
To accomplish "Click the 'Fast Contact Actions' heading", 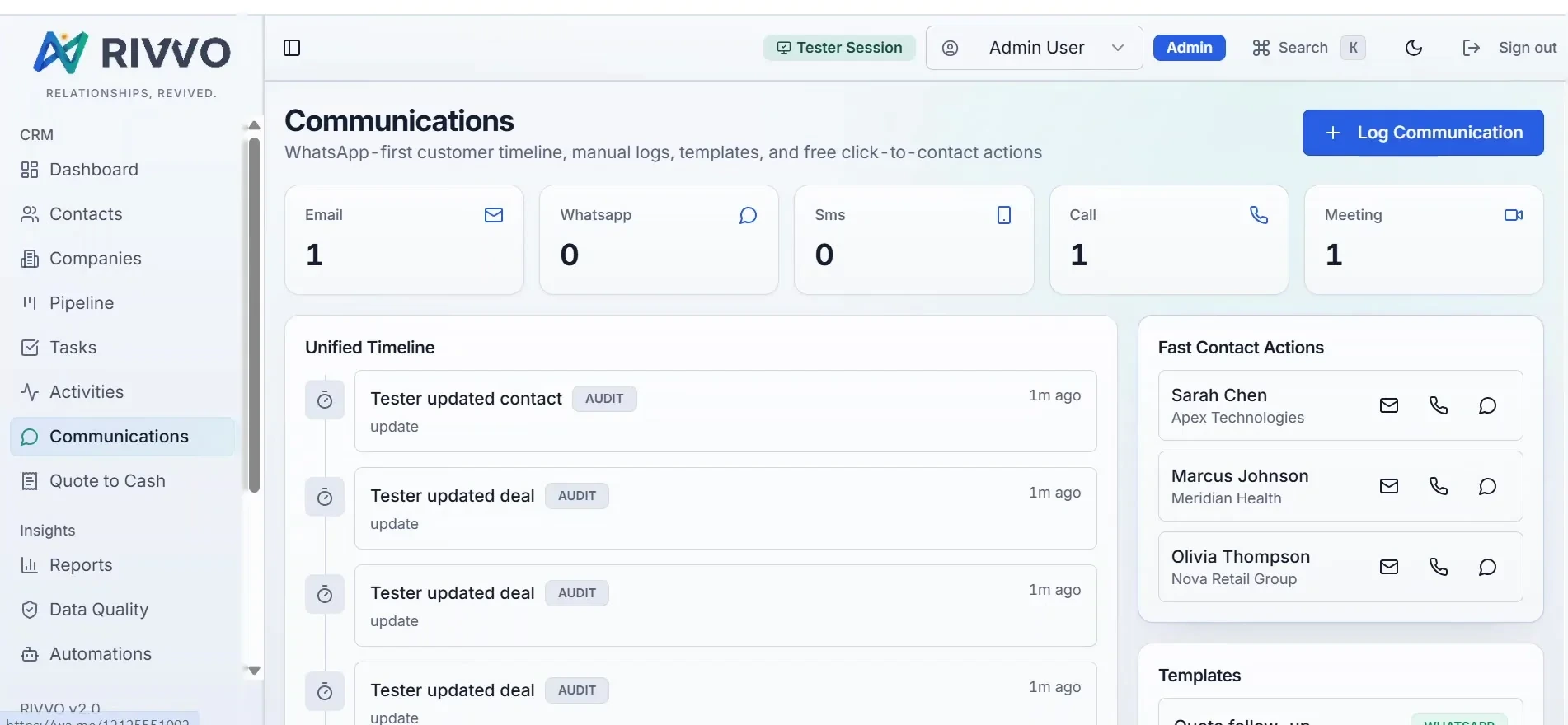I will (1241, 348).
